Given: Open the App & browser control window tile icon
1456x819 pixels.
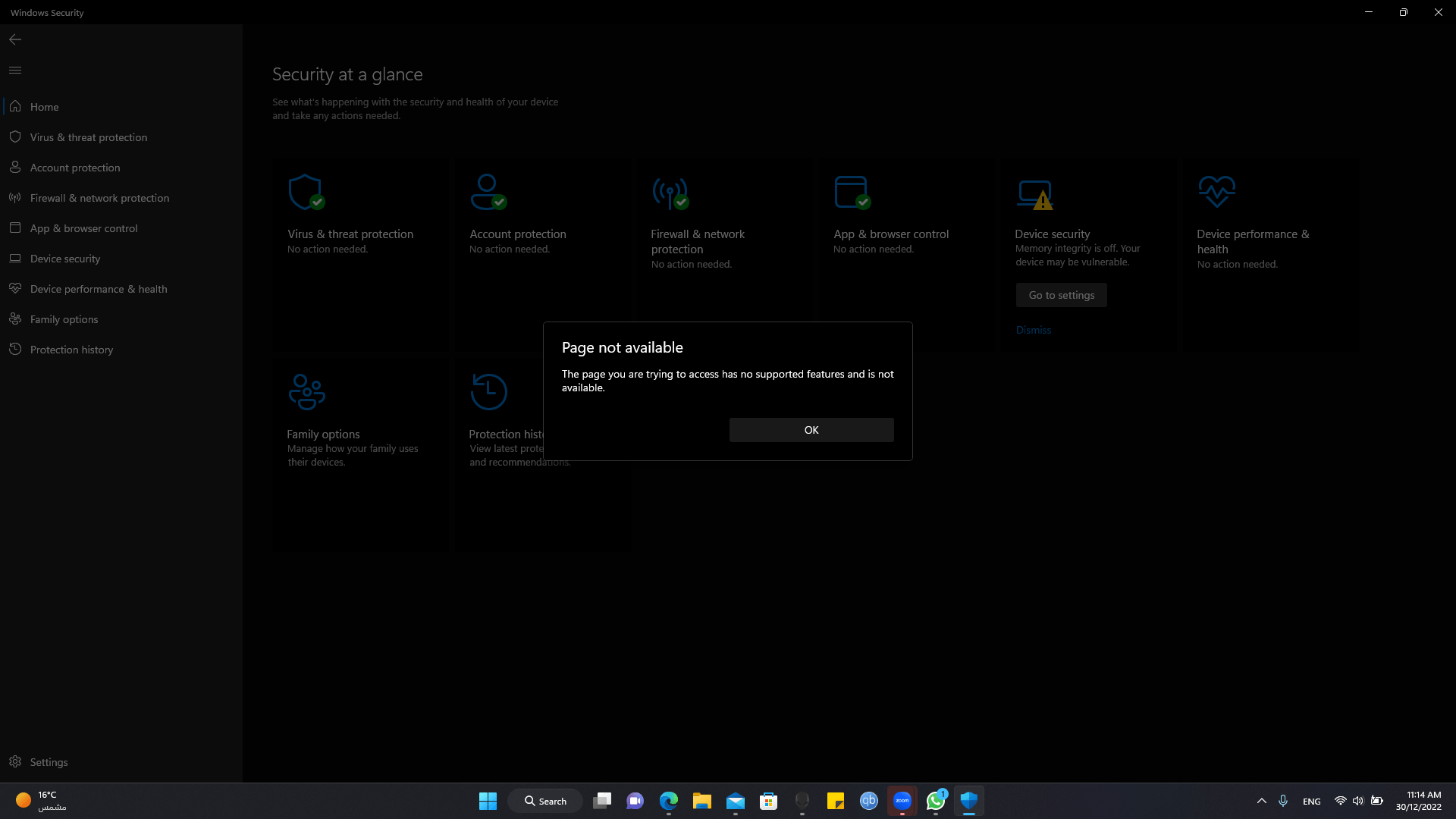Looking at the screenshot, I should 852,192.
